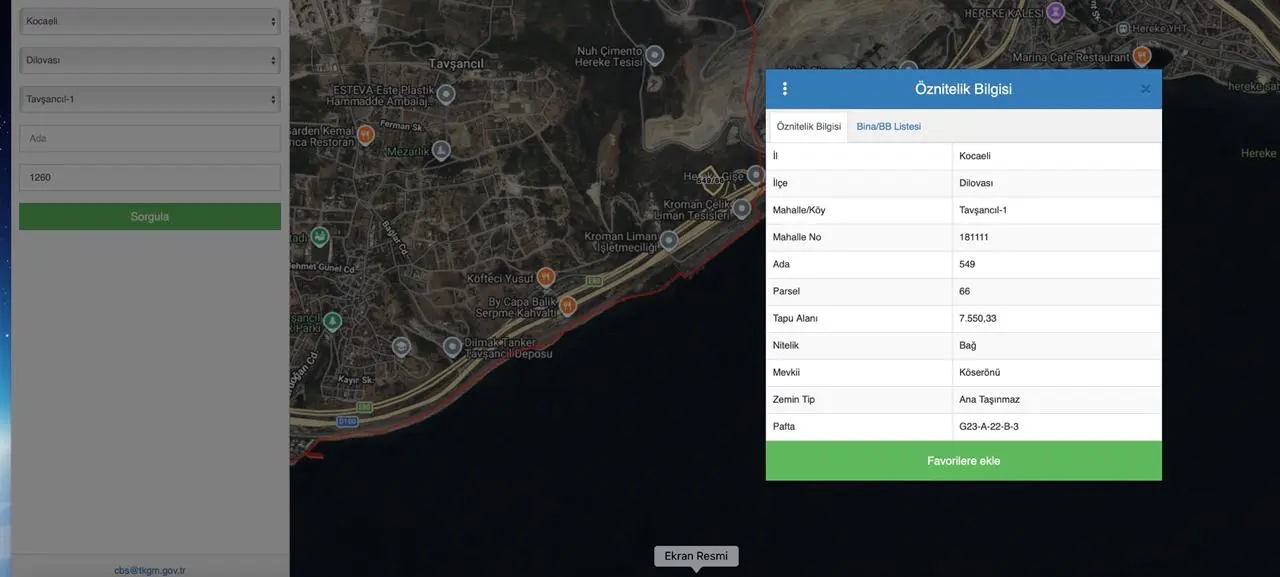Select the Mezarlık map marker
The height and width of the screenshot is (577, 1280).
[440, 152]
